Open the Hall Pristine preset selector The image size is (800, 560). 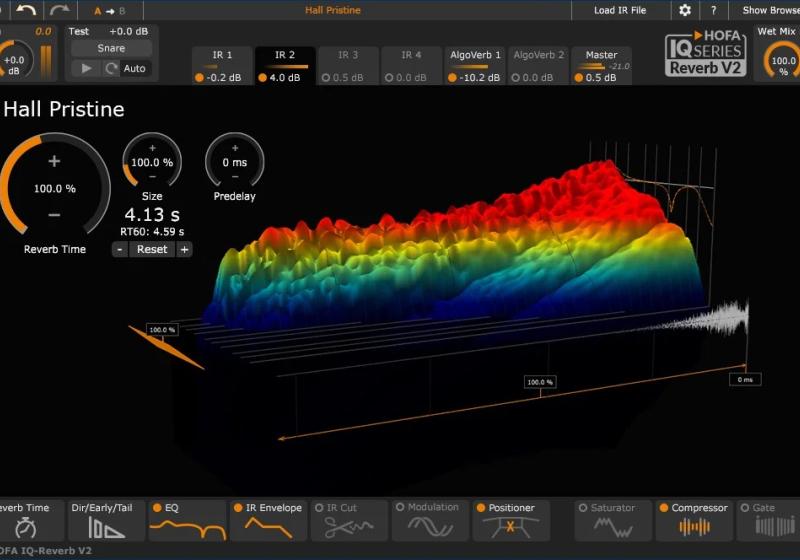tap(332, 10)
